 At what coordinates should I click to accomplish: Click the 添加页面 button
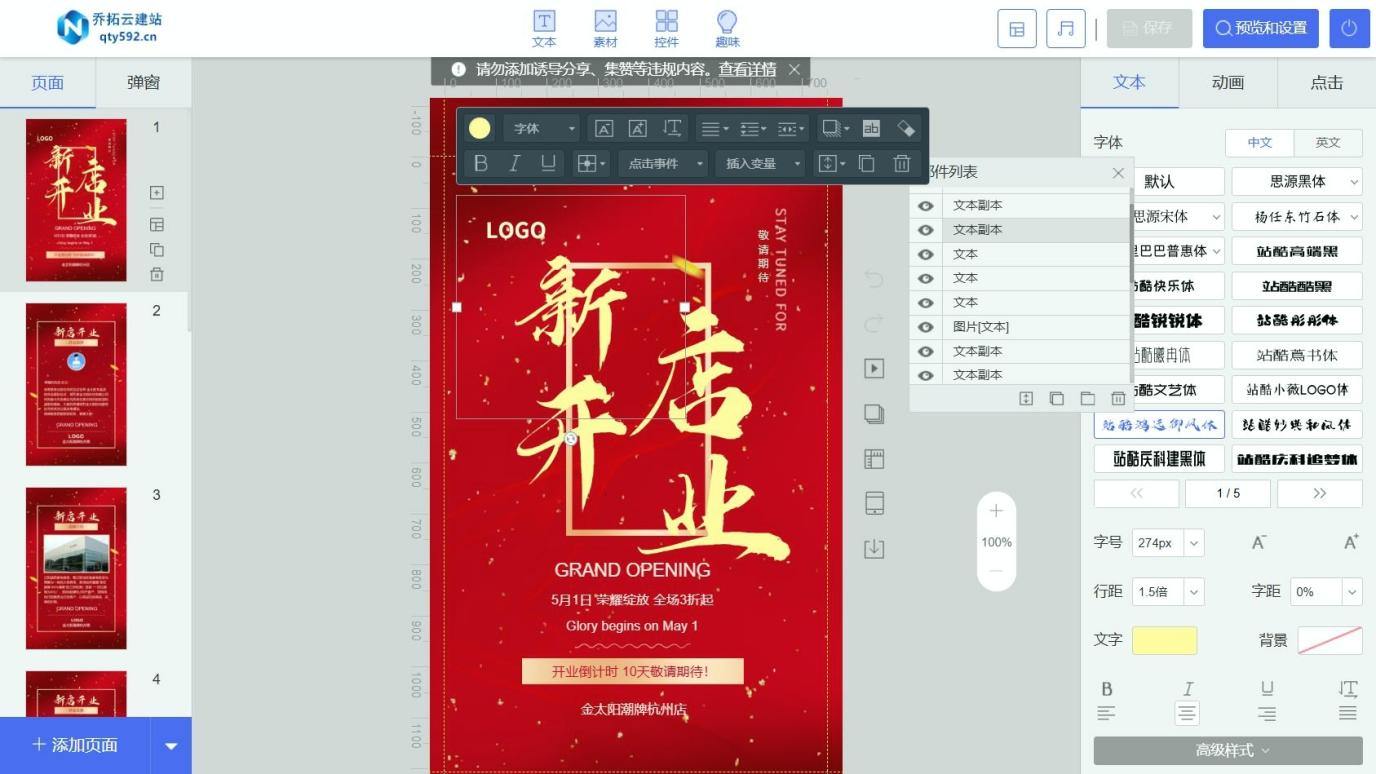(x=75, y=745)
